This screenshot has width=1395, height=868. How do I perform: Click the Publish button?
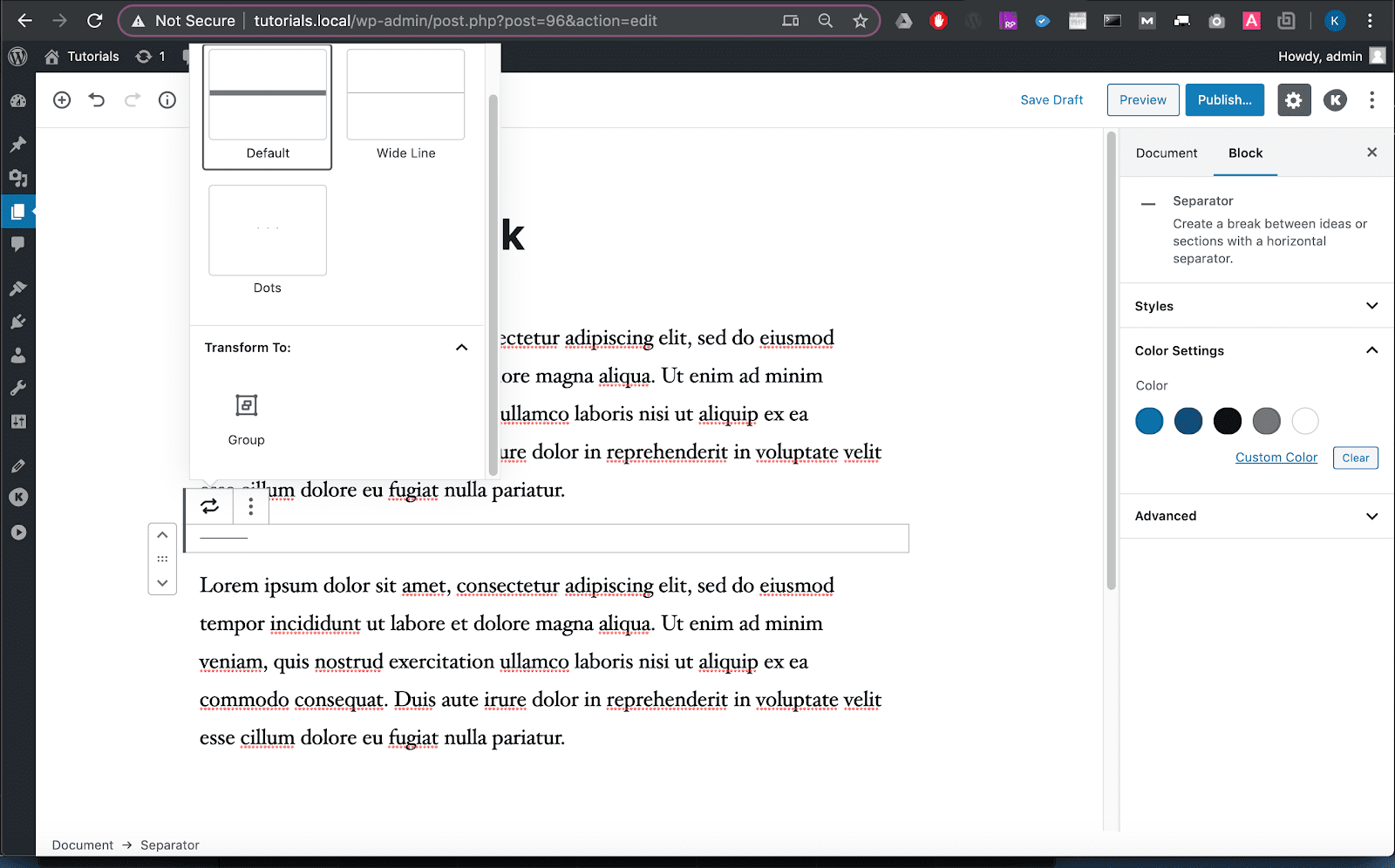click(1224, 100)
